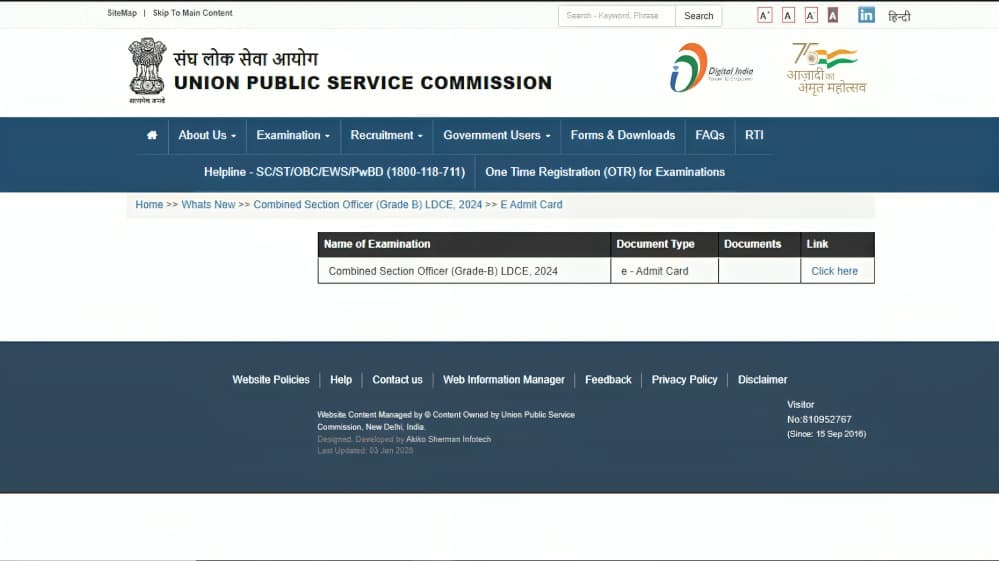
Task: Go to the home icon in navbar
Action: (152, 135)
